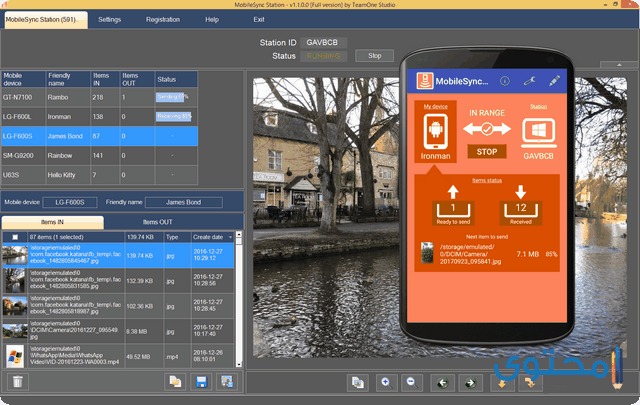Zoom out on the preview image

[x=412, y=383]
